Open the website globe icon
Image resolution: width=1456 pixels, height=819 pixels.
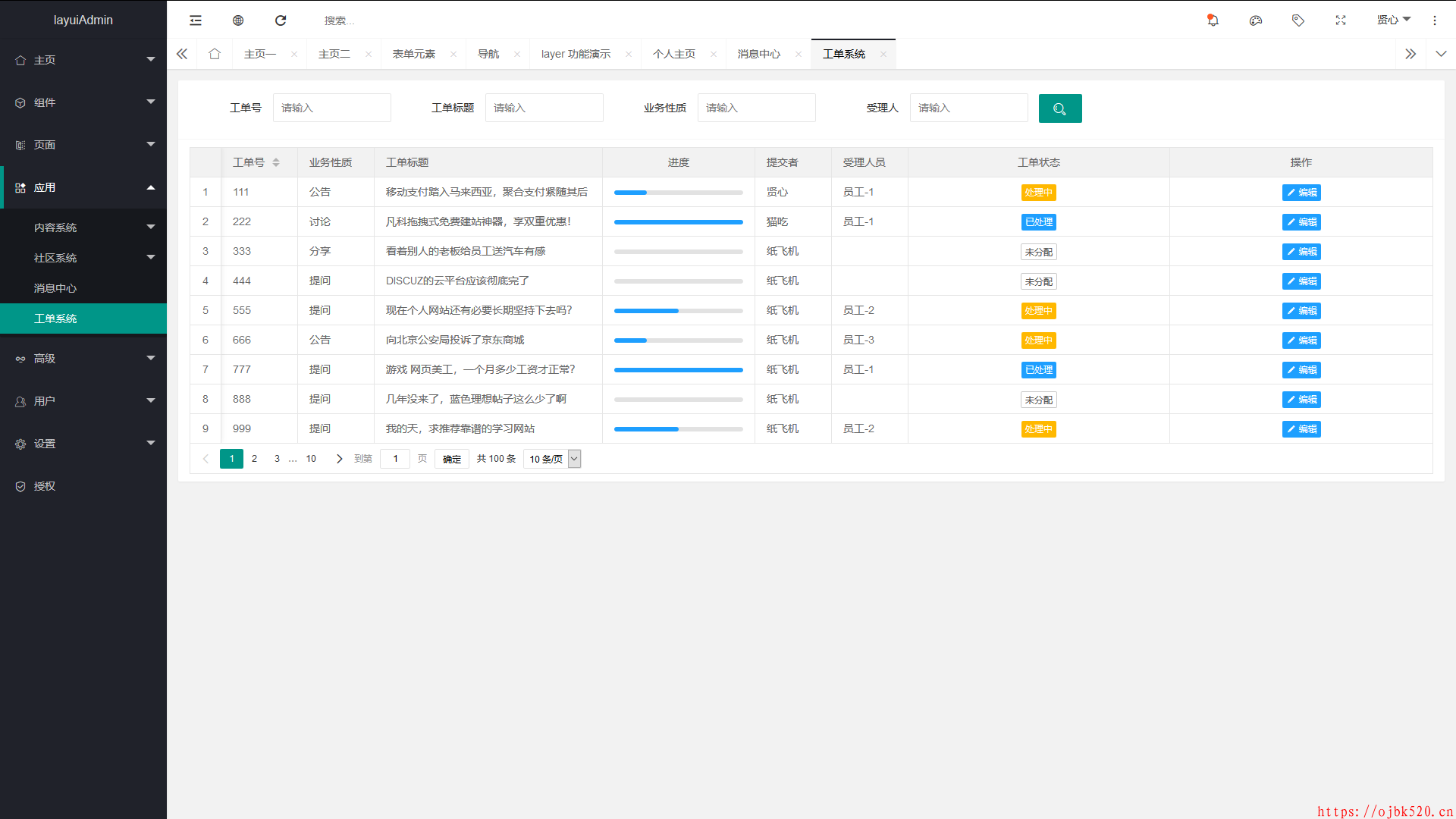pyautogui.click(x=238, y=20)
